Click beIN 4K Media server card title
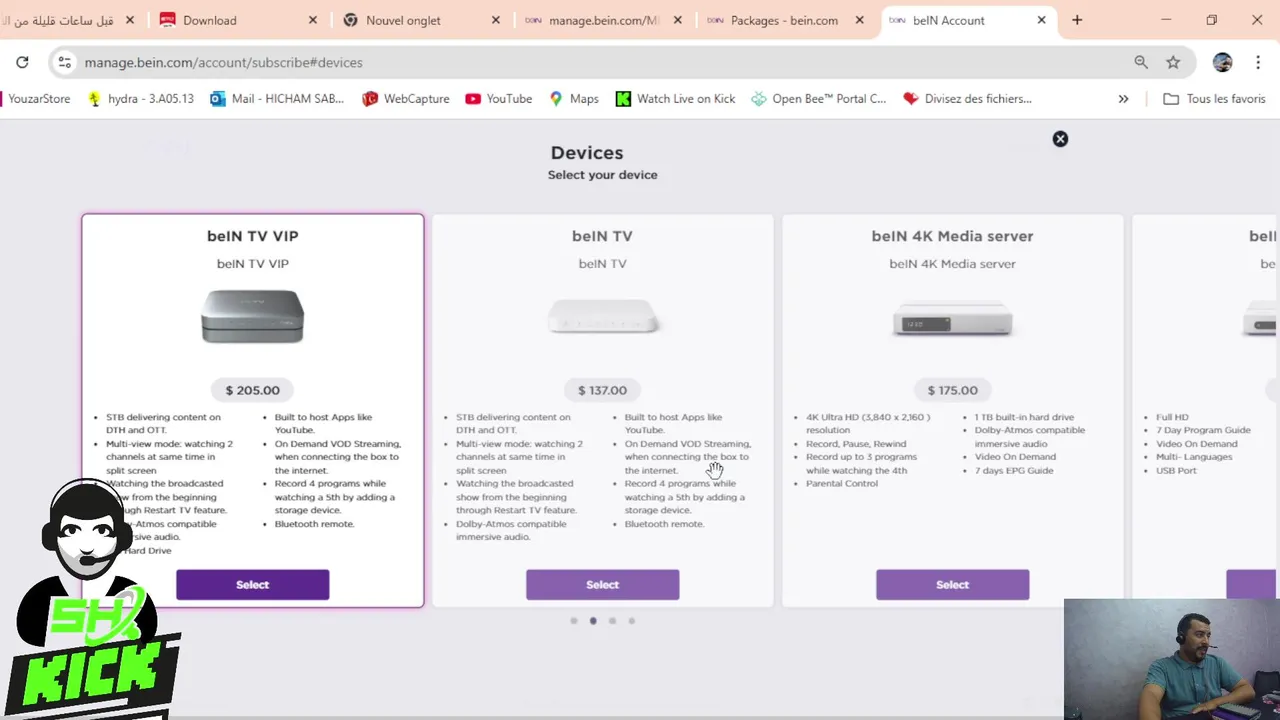Viewport: 1280px width, 720px height. click(x=952, y=236)
